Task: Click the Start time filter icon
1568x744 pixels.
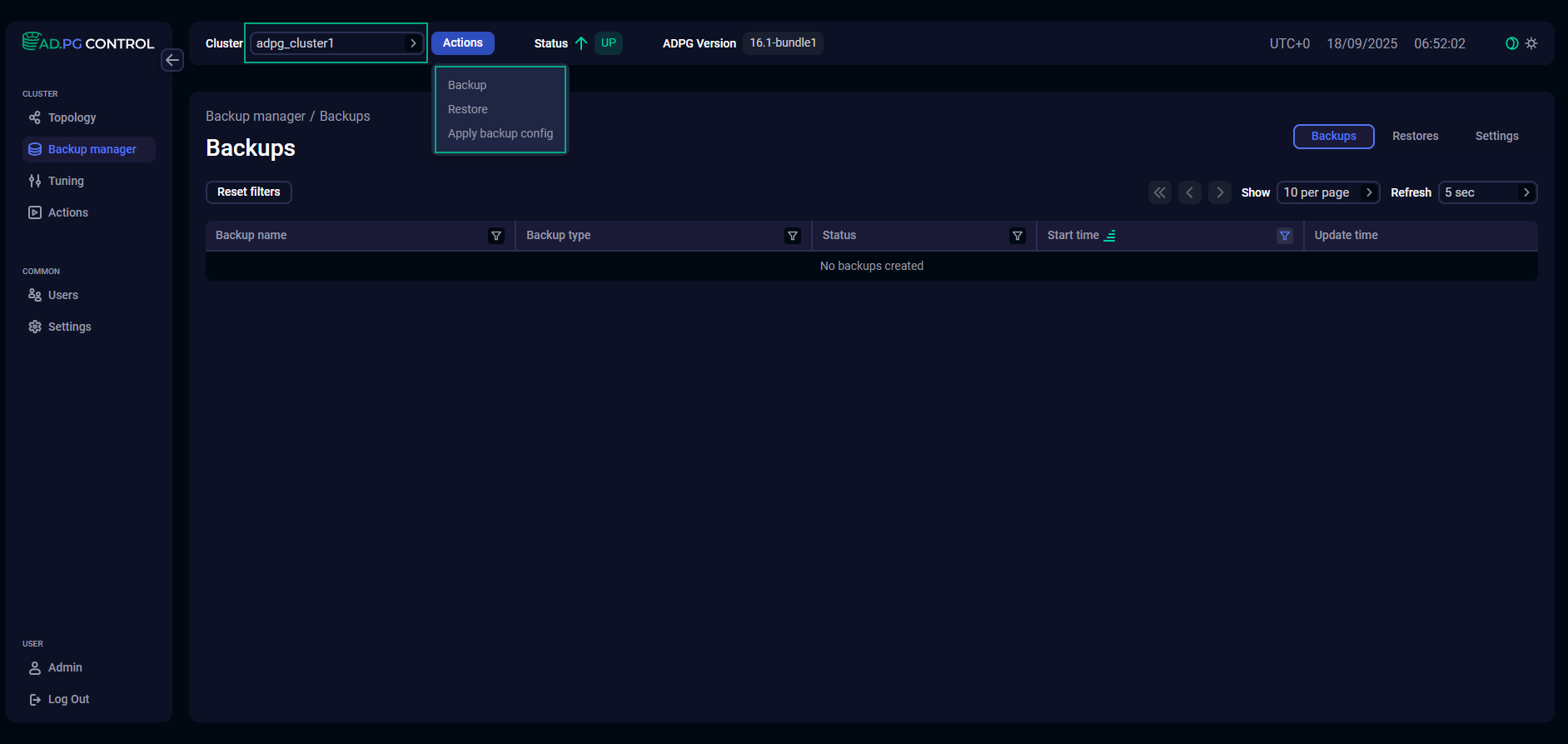Action: (1284, 236)
